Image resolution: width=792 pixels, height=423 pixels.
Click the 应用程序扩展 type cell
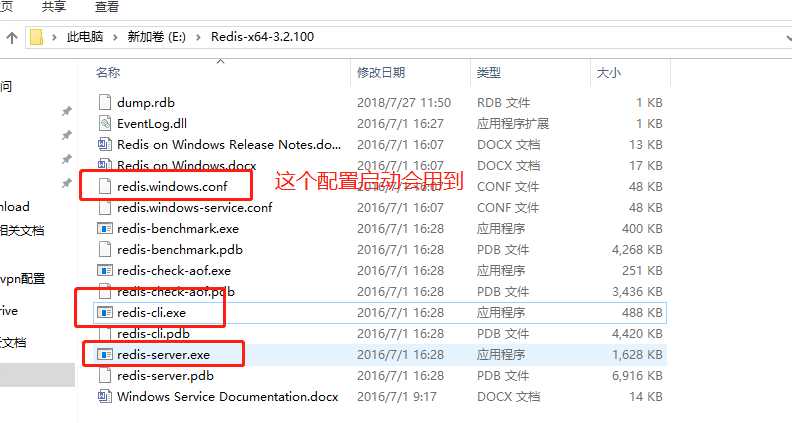click(513, 123)
